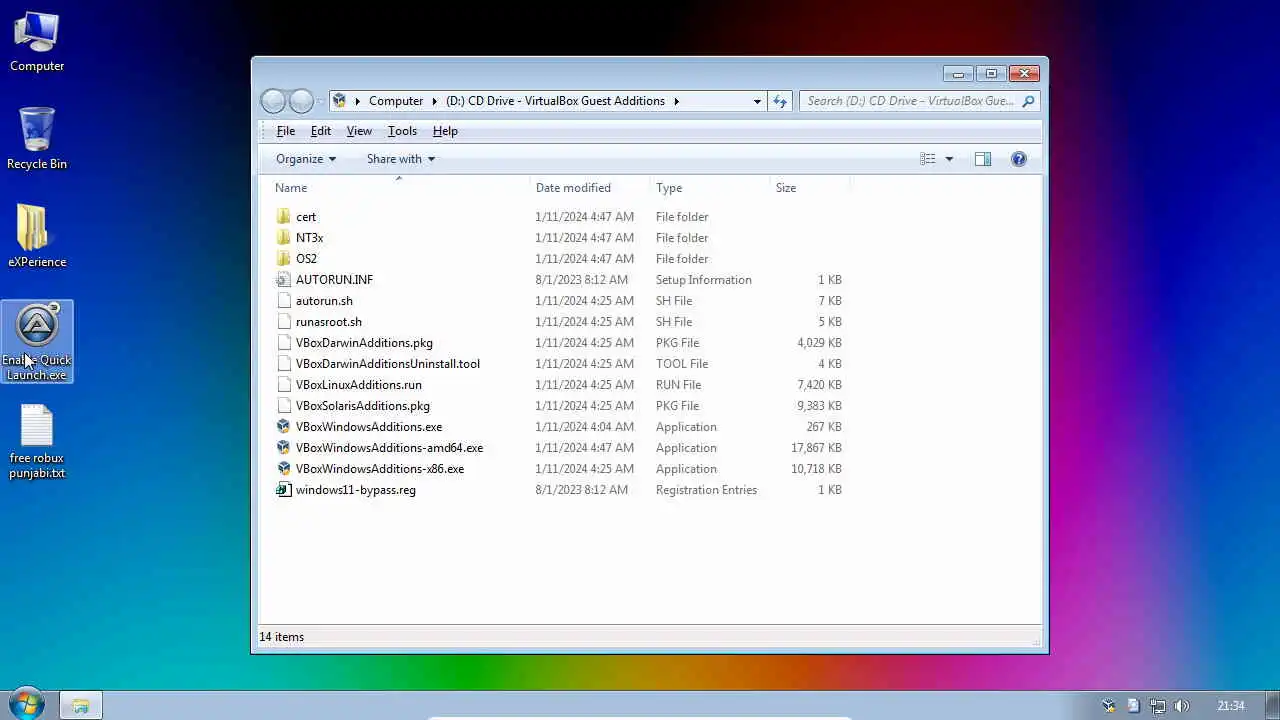Click the Windows Start orb
Screen dimensions: 1280x720
point(26,704)
